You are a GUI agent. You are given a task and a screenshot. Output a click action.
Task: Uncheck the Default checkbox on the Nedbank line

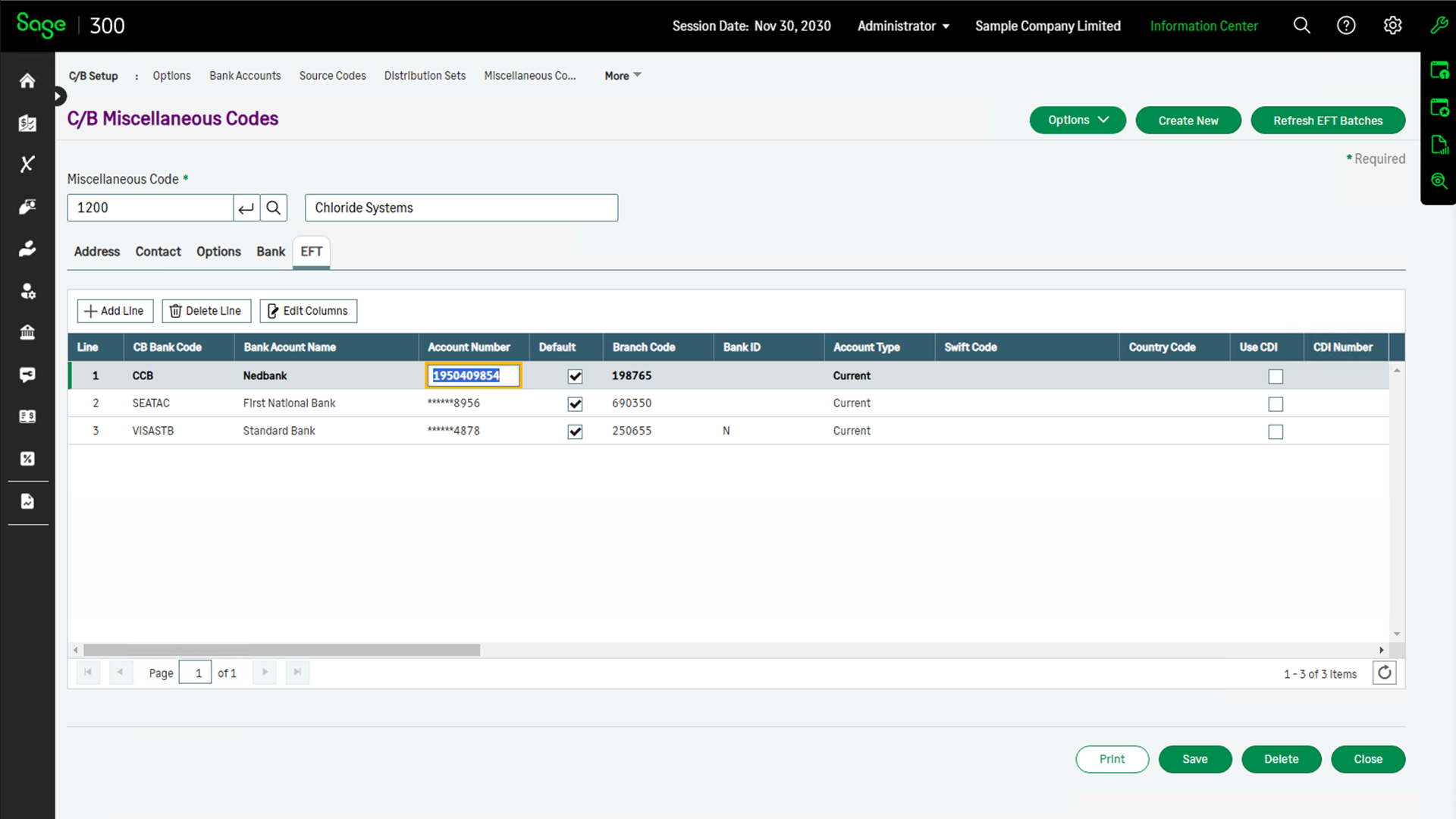[x=575, y=375]
